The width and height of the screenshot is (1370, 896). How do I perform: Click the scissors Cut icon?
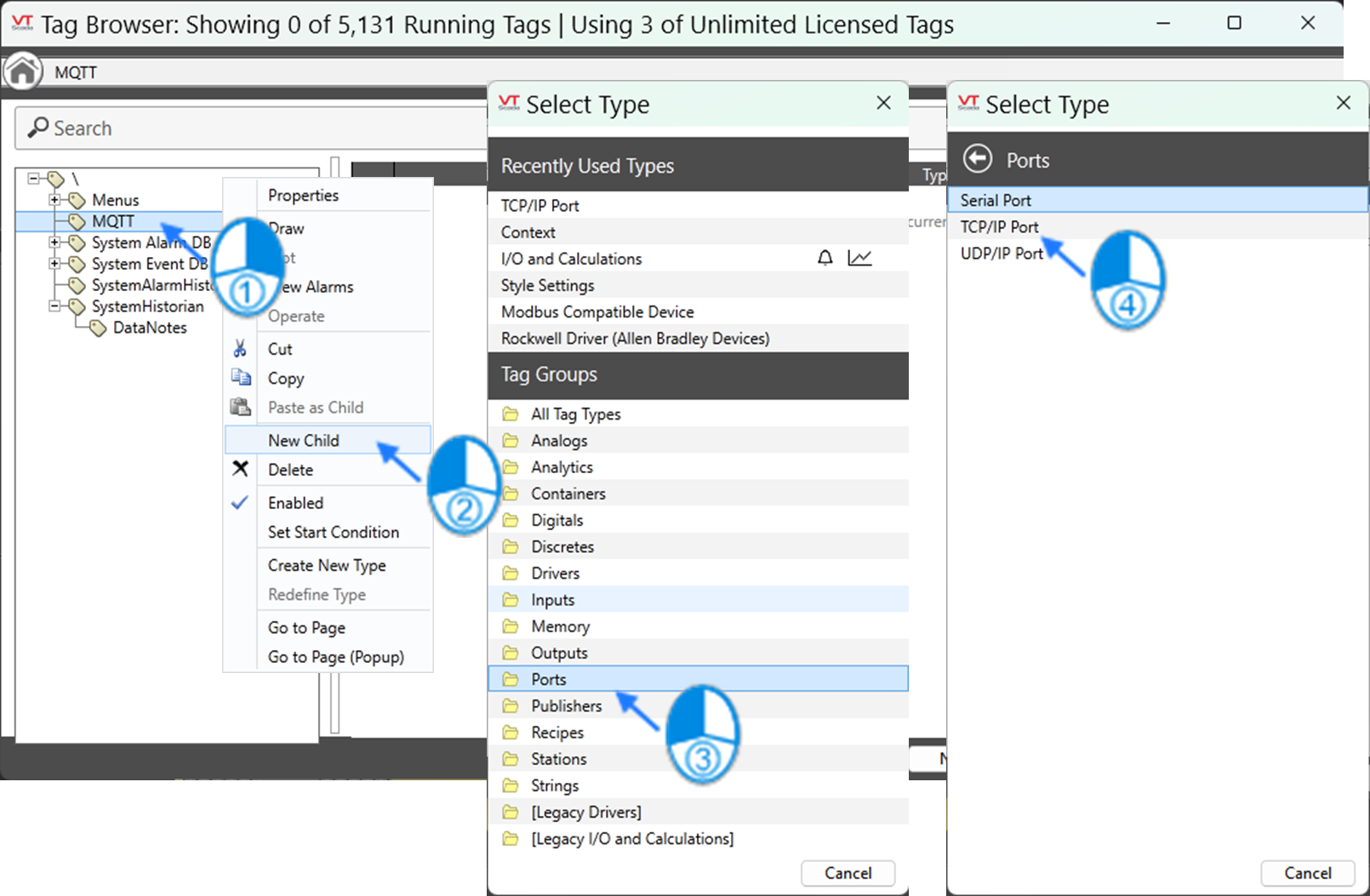coord(240,349)
